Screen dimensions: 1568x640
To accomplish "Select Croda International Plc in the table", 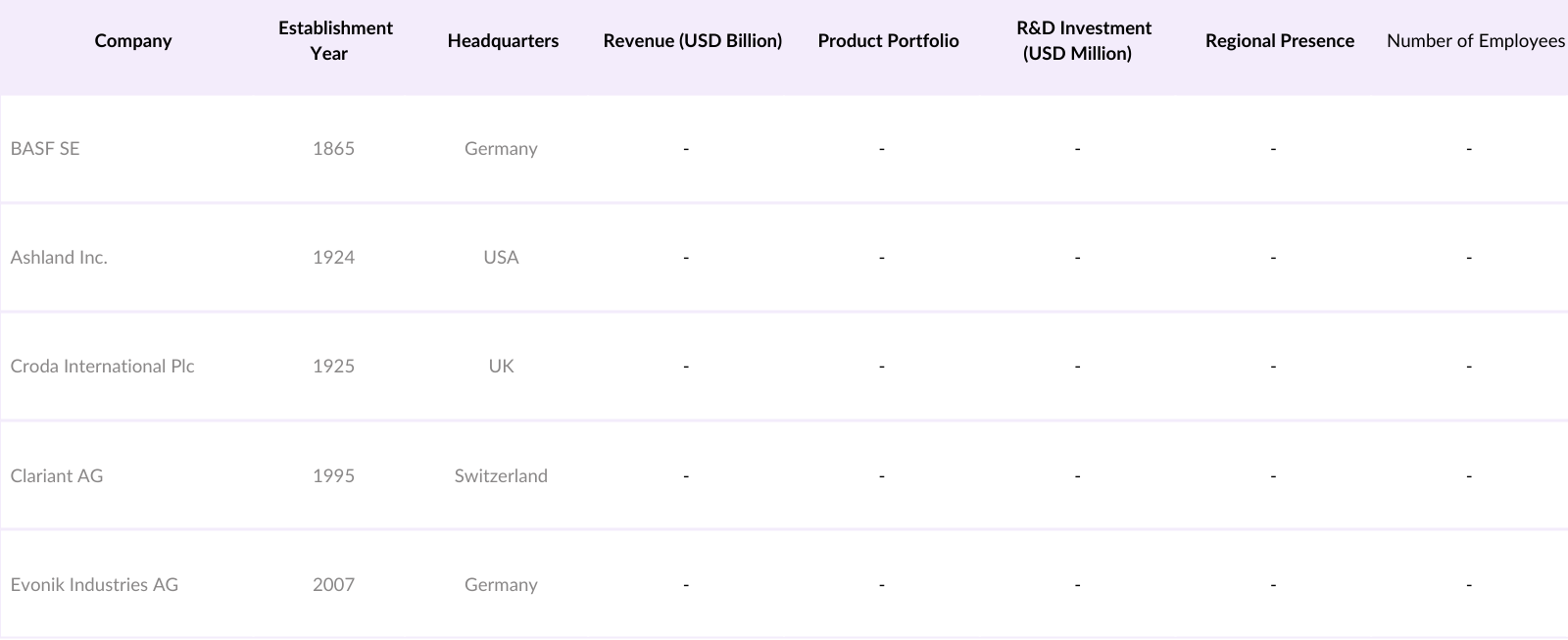I will click(102, 367).
